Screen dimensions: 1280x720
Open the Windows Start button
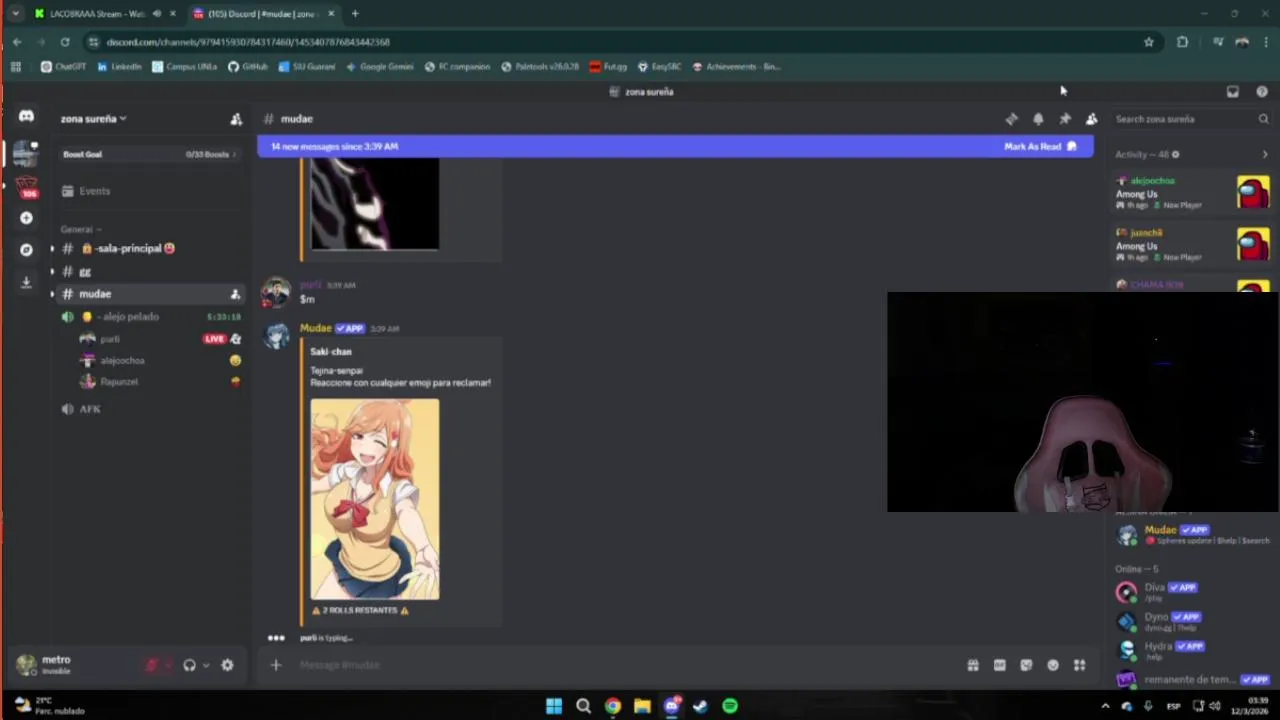click(554, 706)
